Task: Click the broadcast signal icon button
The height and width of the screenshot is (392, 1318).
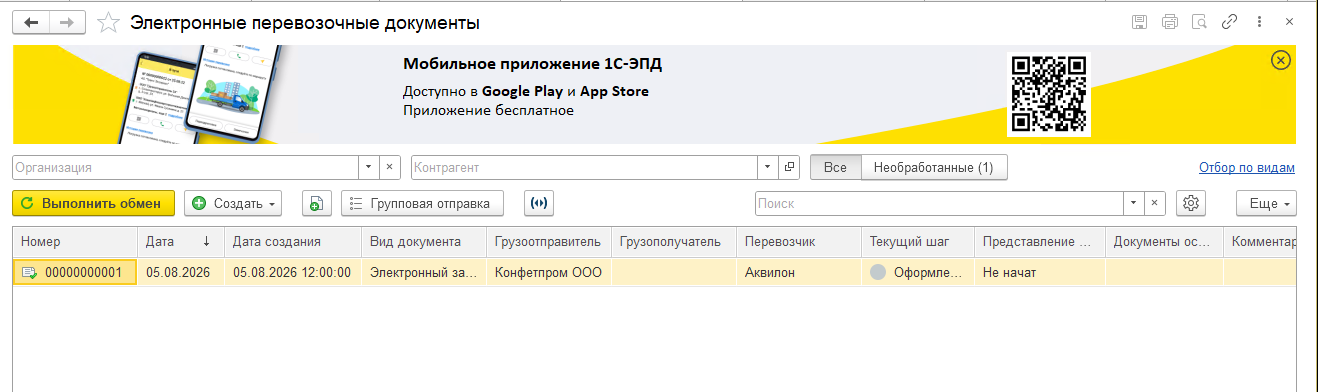Action: tap(539, 203)
